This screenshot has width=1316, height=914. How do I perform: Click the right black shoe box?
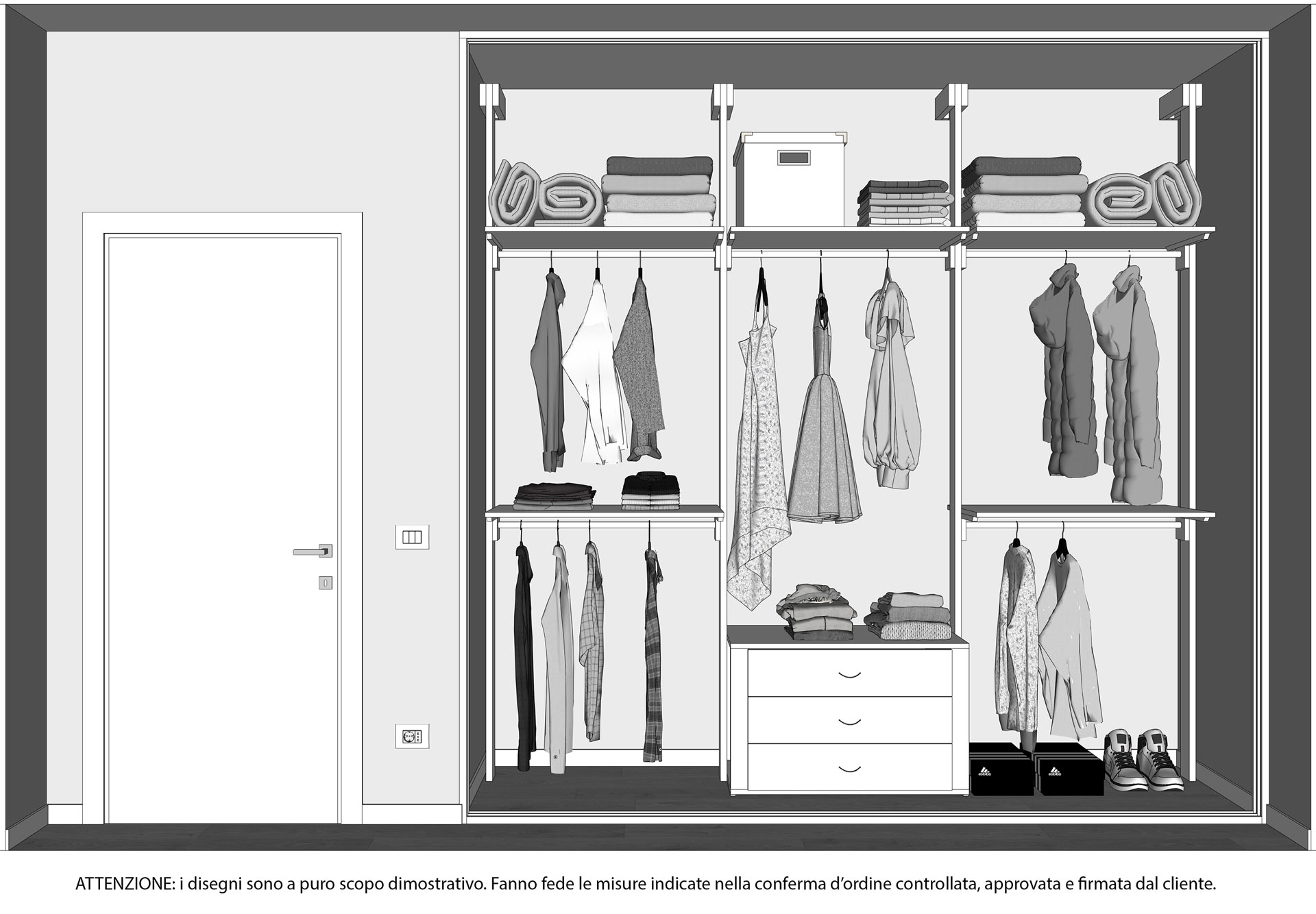click(x=1068, y=772)
